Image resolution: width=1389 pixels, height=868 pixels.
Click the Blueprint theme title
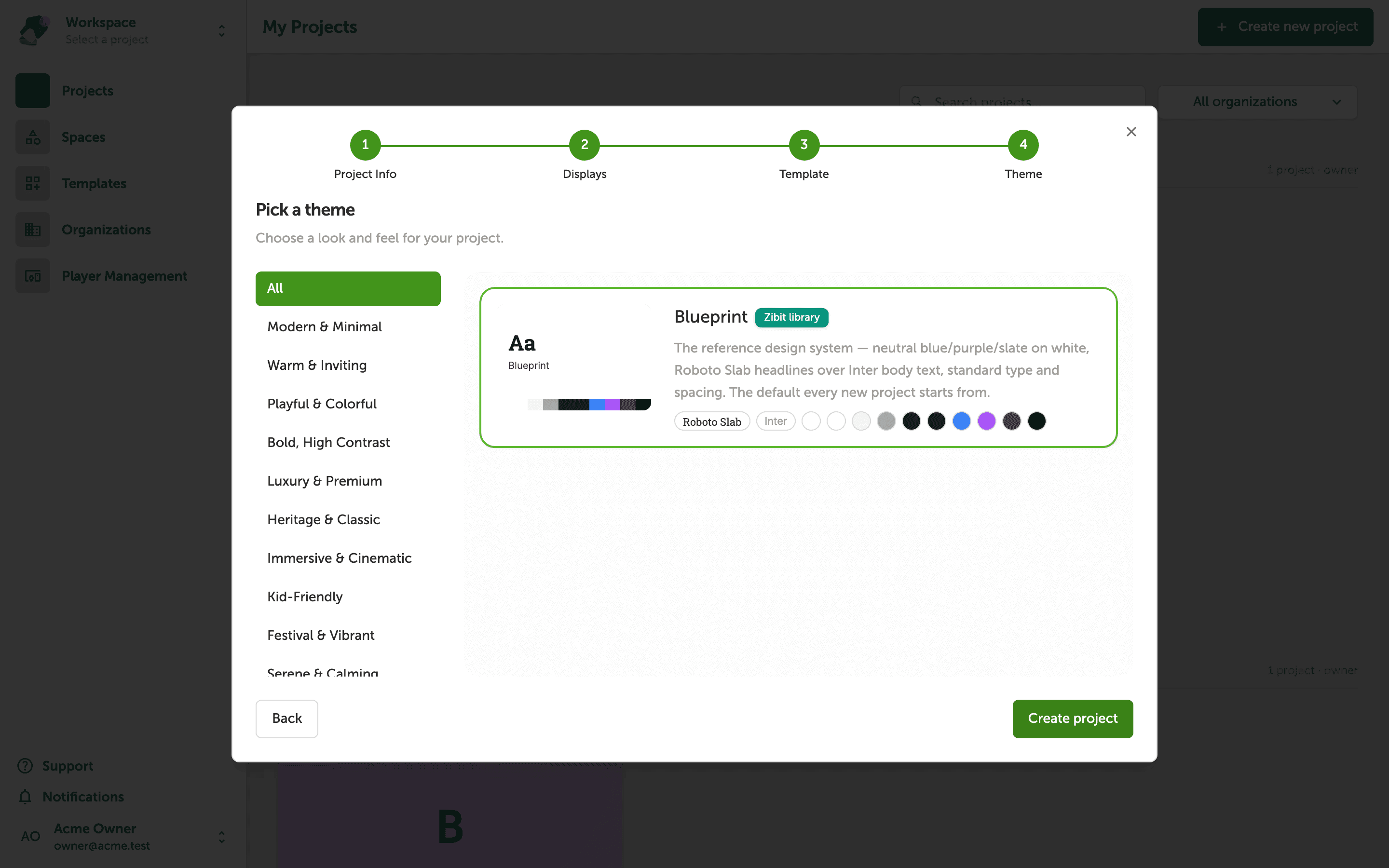click(710, 317)
